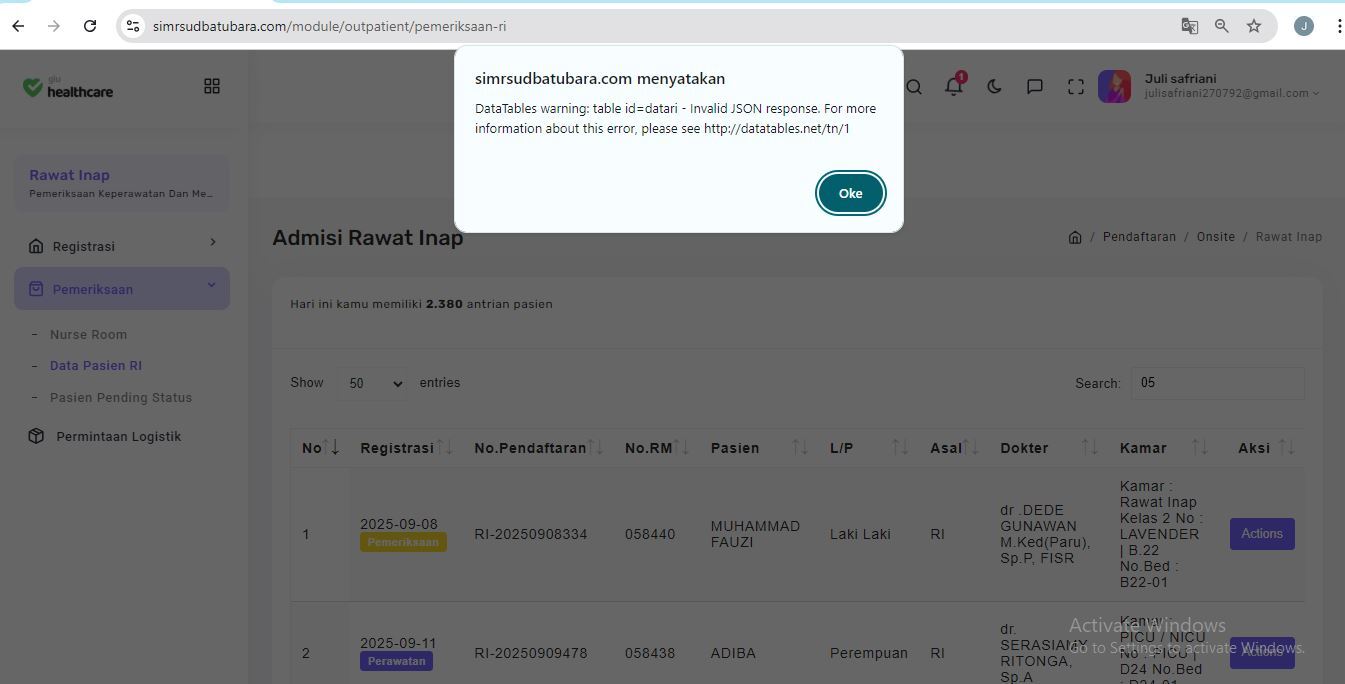Click patient name ADIBA
This screenshot has width=1345, height=684.
[733, 653]
